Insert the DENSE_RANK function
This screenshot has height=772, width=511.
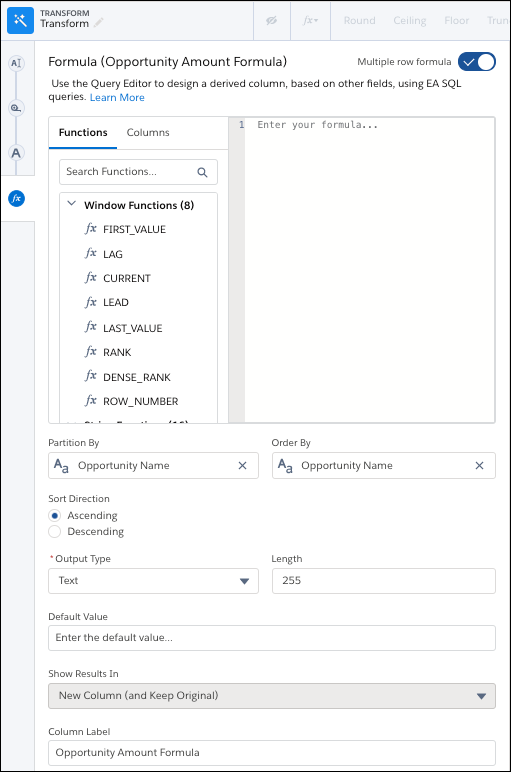click(x=136, y=377)
